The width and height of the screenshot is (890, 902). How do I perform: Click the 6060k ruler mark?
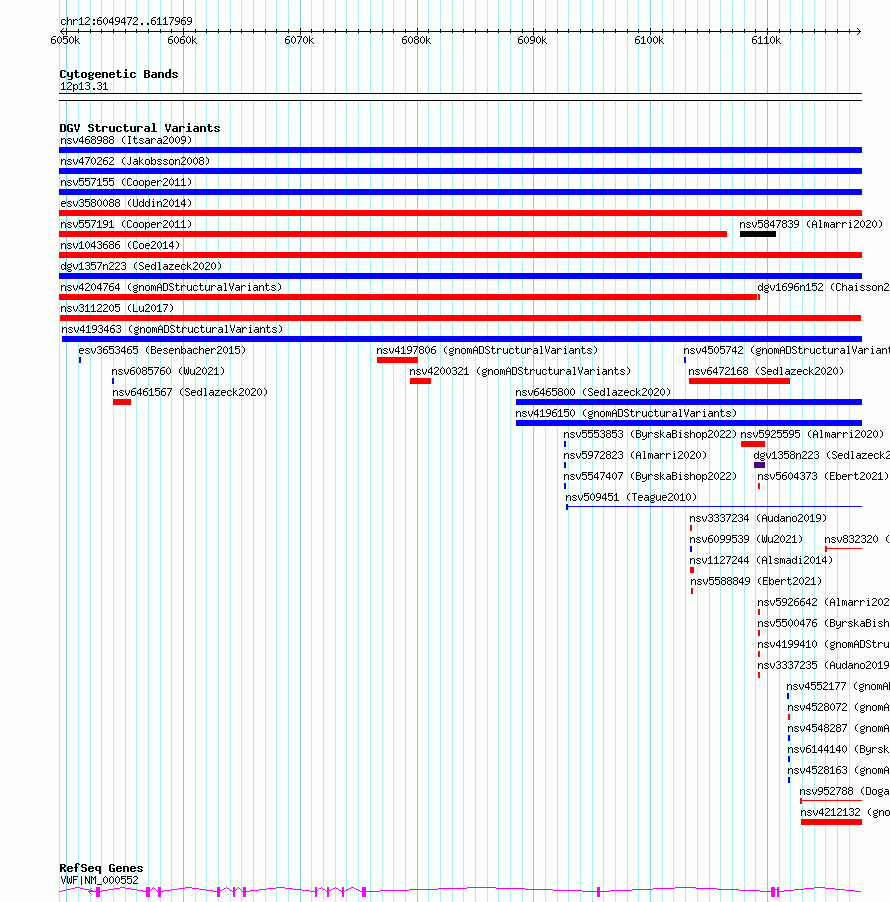(x=182, y=40)
